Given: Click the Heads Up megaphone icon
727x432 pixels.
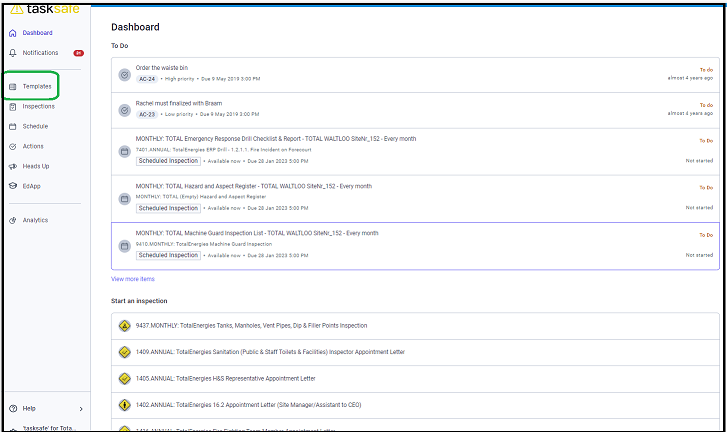Looking at the screenshot, I should pyautogui.click(x=13, y=166).
